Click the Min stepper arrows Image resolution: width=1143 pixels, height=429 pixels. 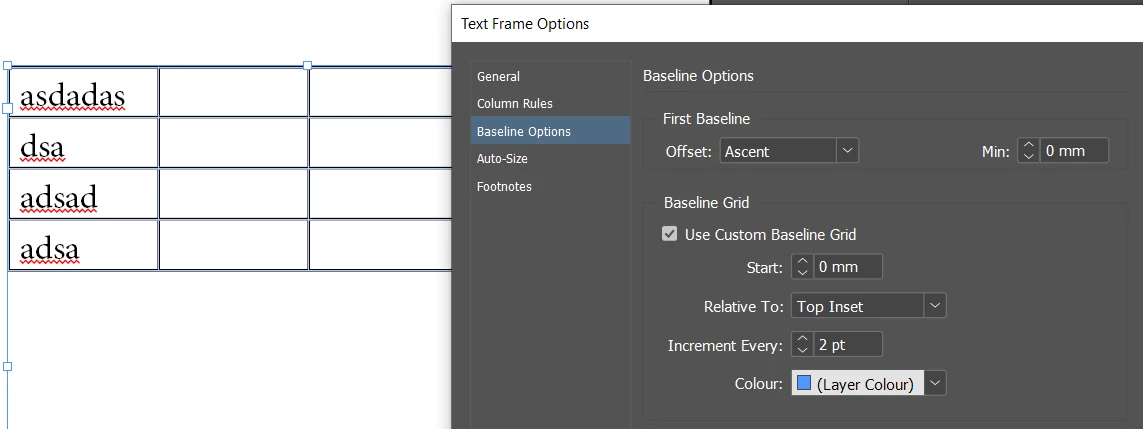1028,151
